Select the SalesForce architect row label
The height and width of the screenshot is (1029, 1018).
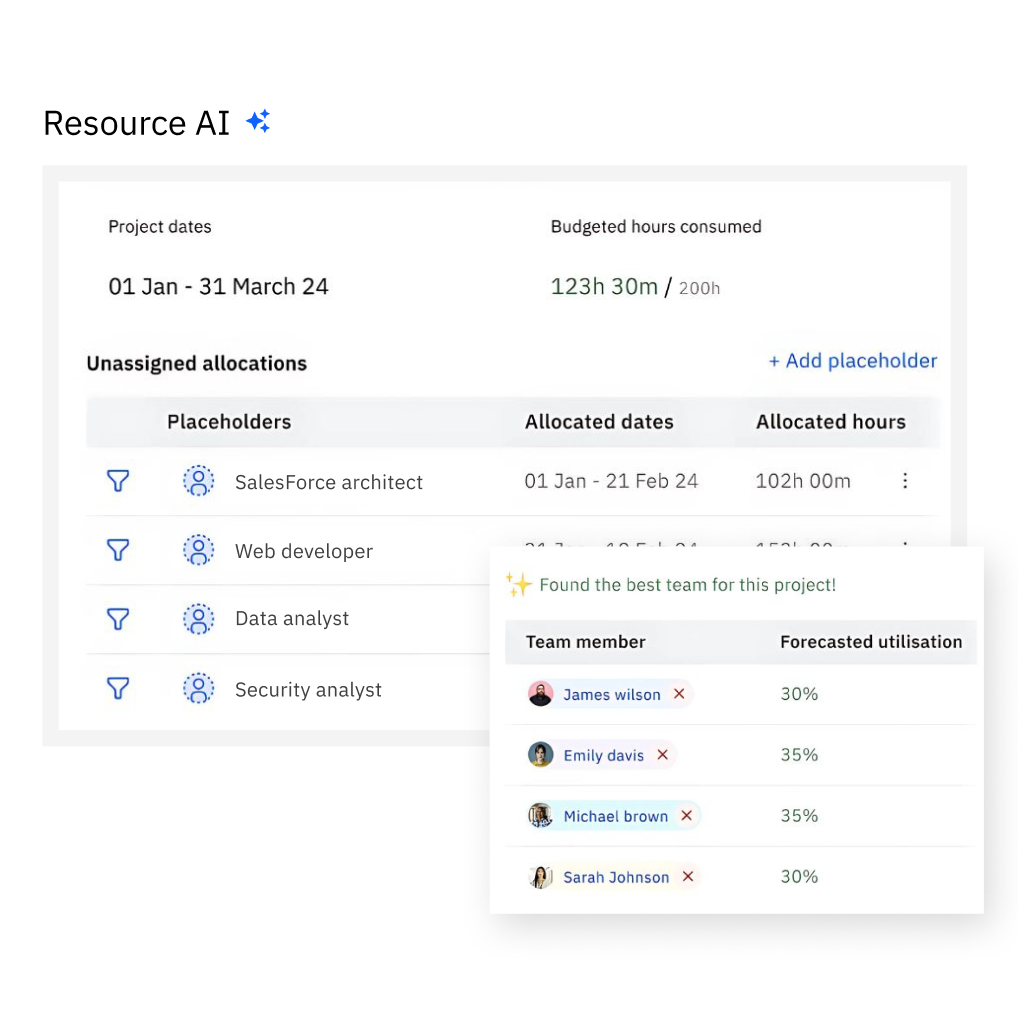329,482
